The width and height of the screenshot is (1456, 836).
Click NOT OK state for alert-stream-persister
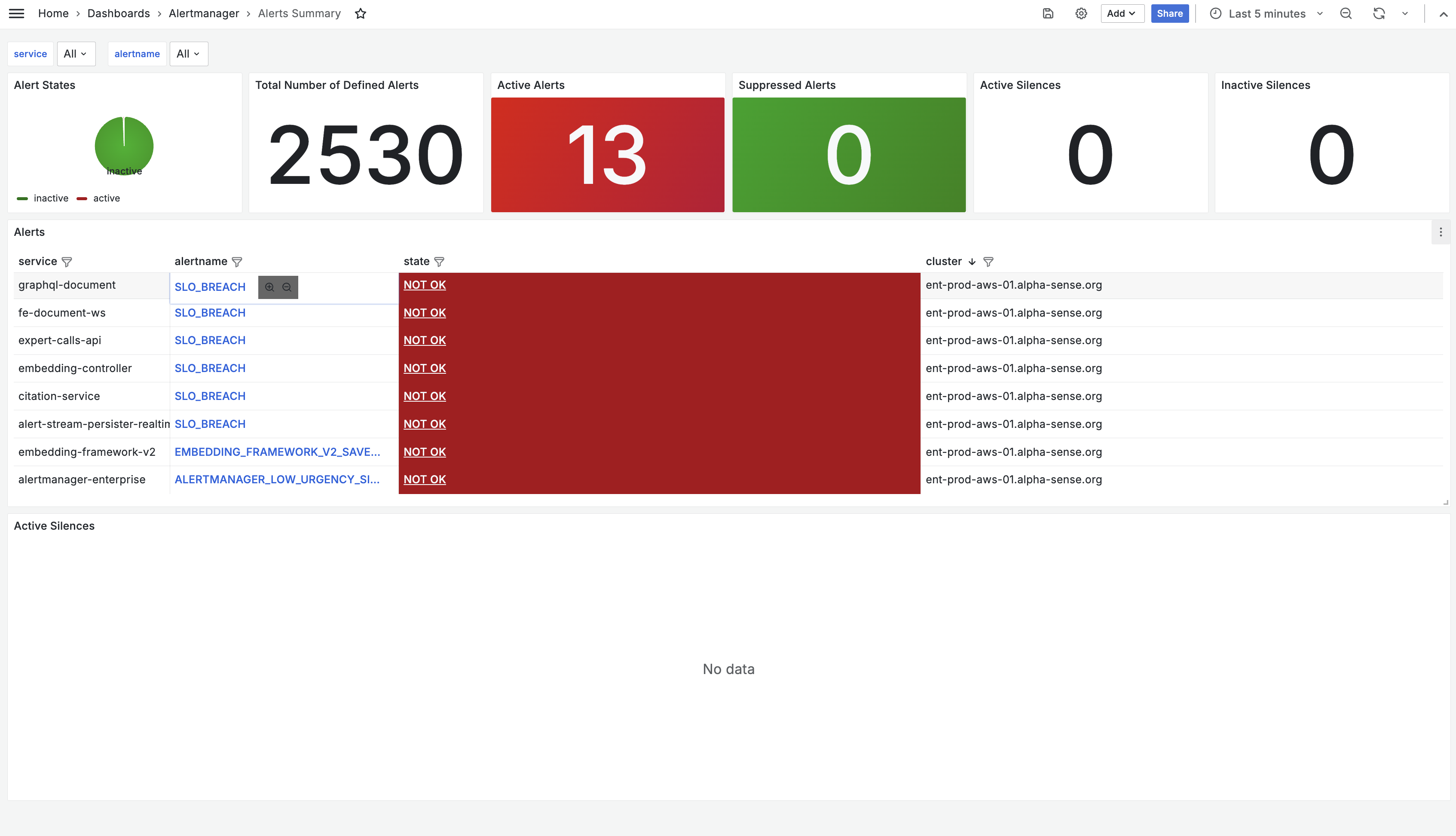425,424
